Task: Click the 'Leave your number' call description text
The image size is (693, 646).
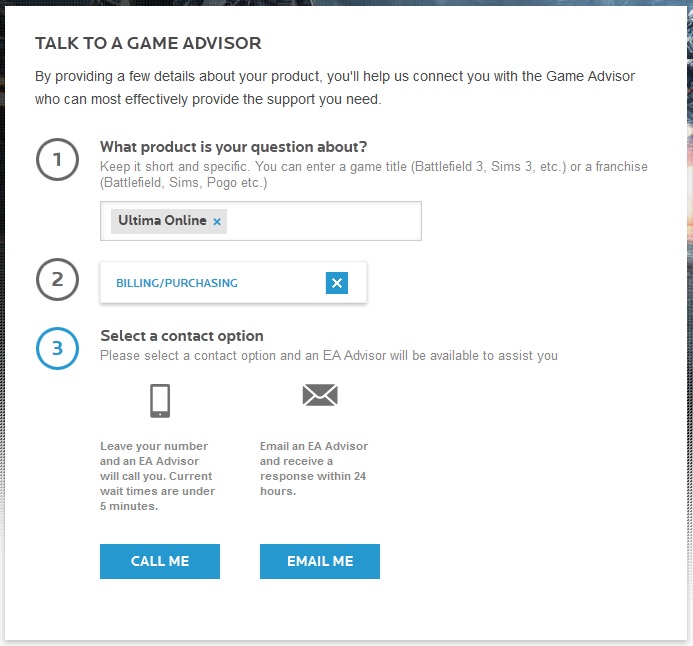Action: coord(157,476)
